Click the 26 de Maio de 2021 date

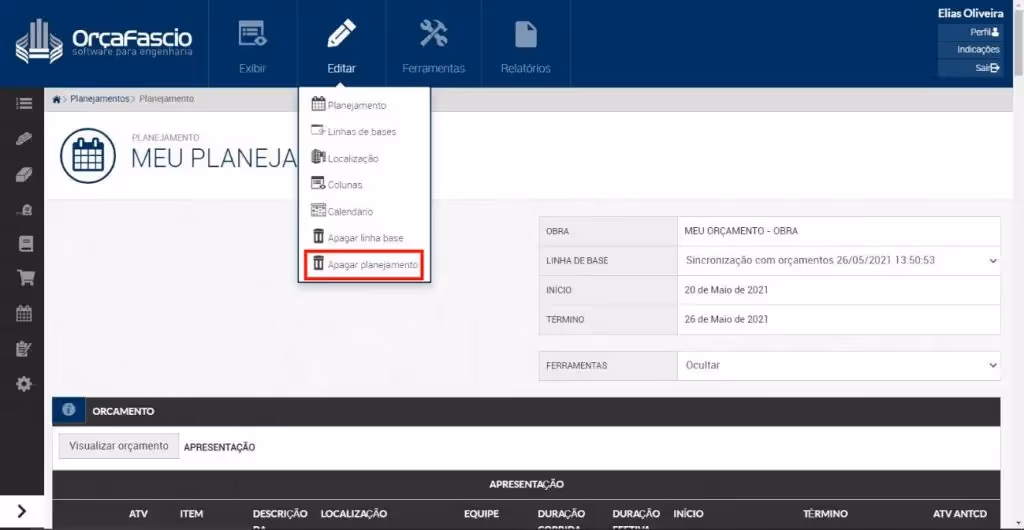(726, 320)
